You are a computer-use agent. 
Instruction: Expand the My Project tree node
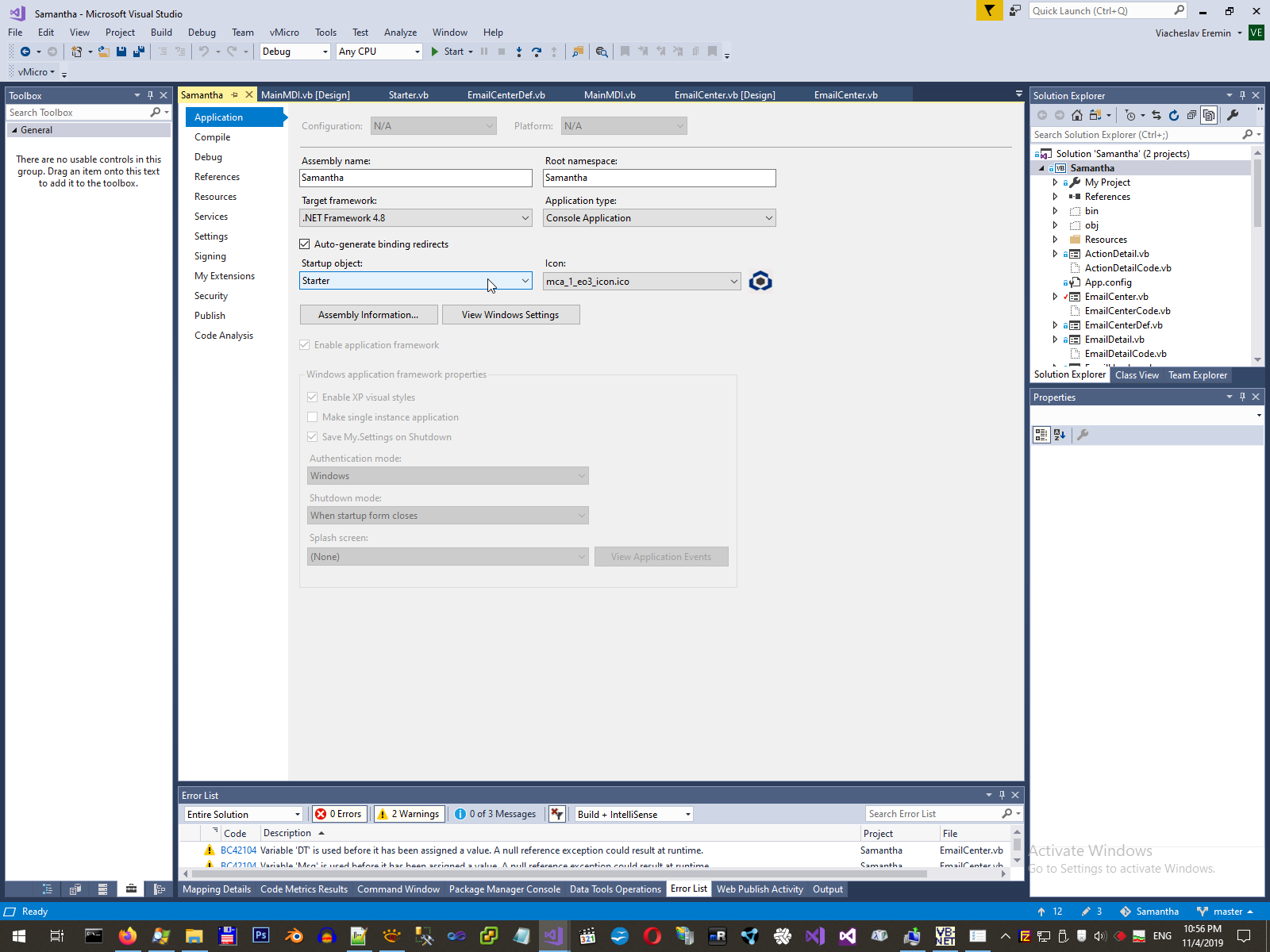coord(1055,182)
